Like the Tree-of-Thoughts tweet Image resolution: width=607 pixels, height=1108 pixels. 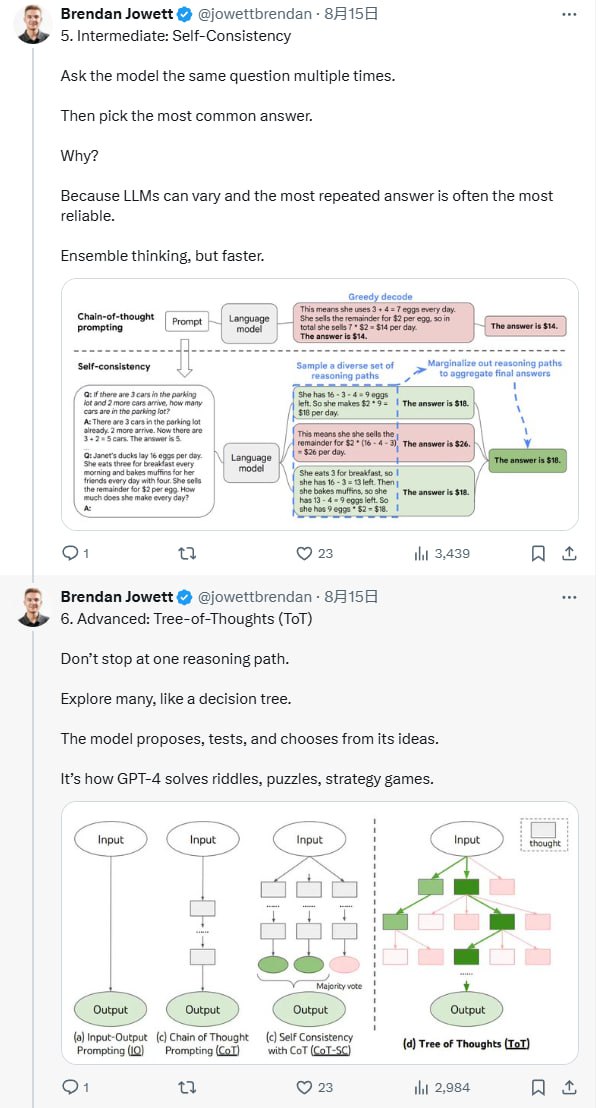pos(305,1087)
